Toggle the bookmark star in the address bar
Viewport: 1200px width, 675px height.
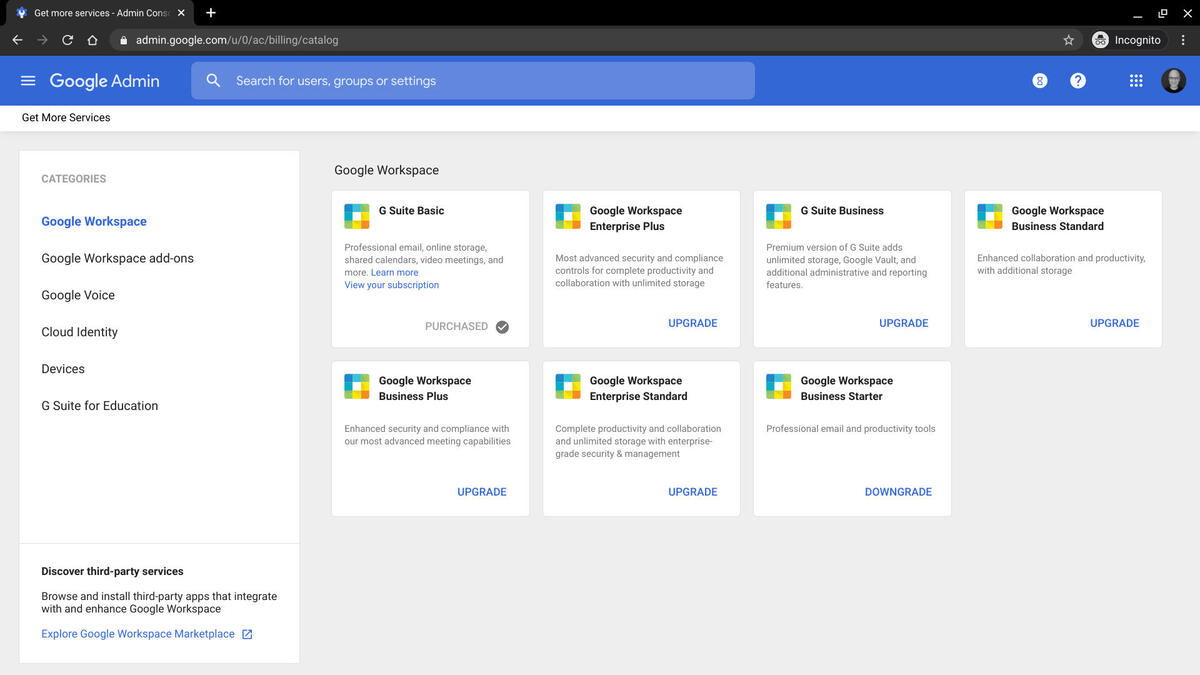point(1068,40)
